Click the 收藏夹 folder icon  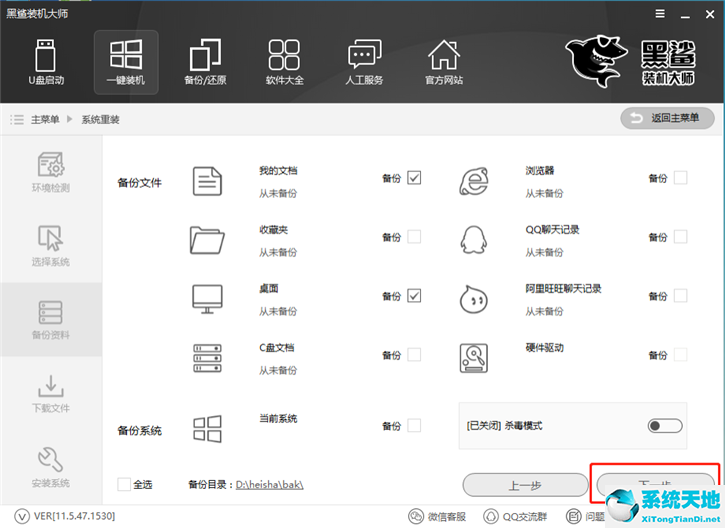(207, 240)
